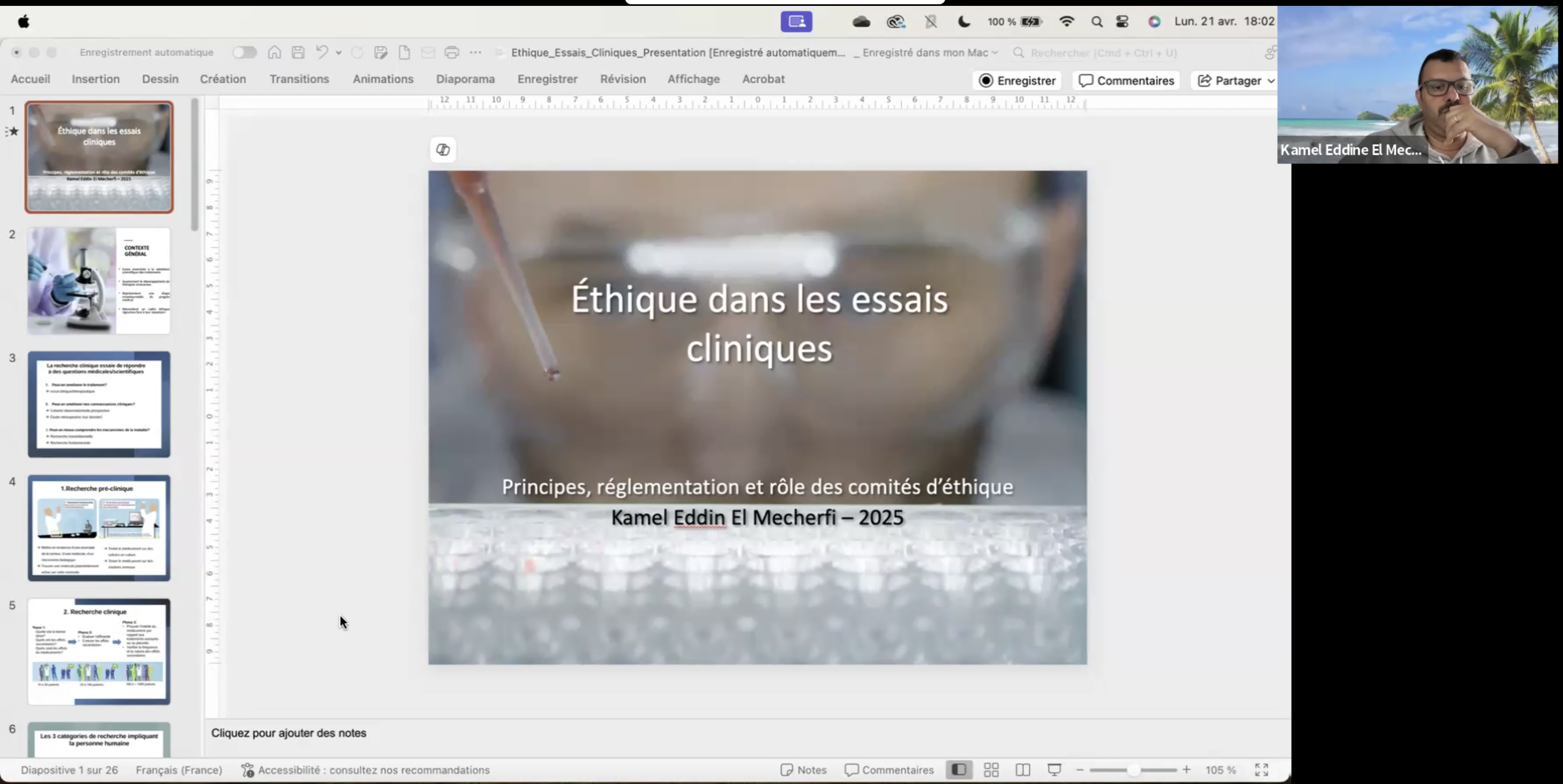The width and height of the screenshot is (1563, 784).
Task: Switch to the Animations tab
Action: pyautogui.click(x=383, y=79)
